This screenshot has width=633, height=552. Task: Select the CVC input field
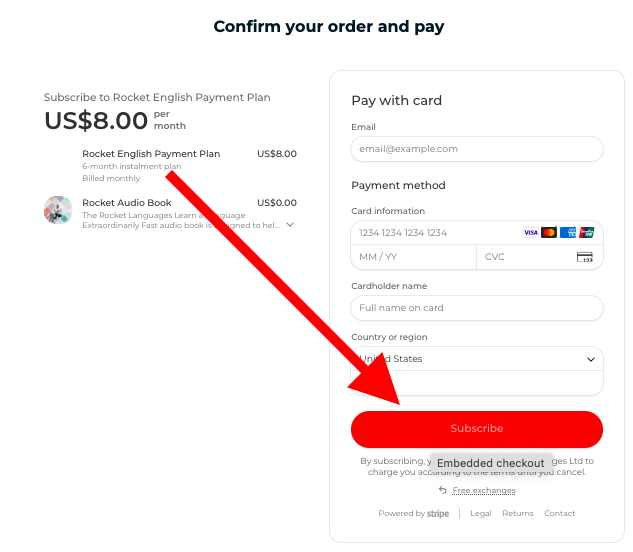coord(527,257)
